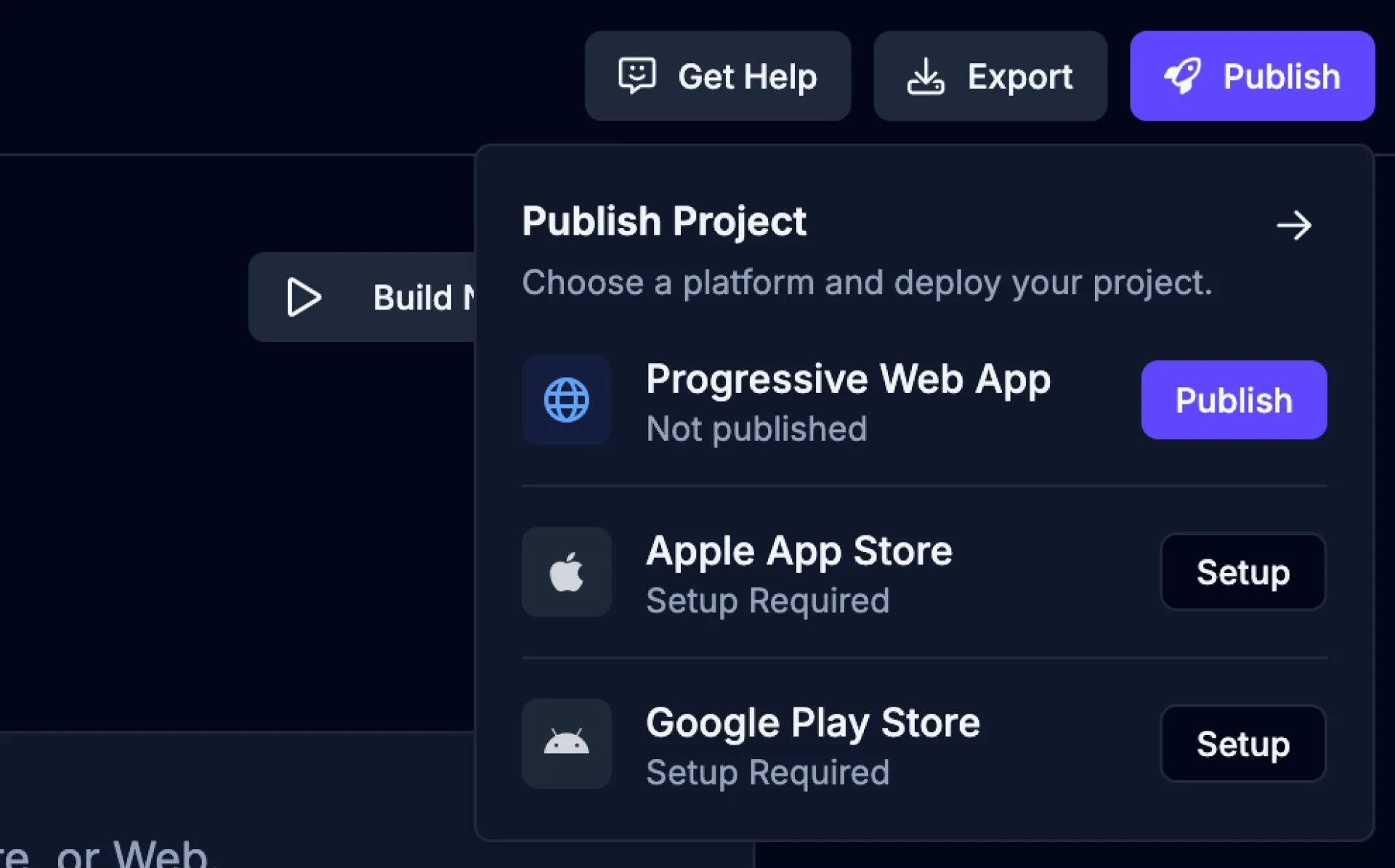The width and height of the screenshot is (1395, 868).
Task: Click Setup for Apple App Store
Action: pos(1243,572)
